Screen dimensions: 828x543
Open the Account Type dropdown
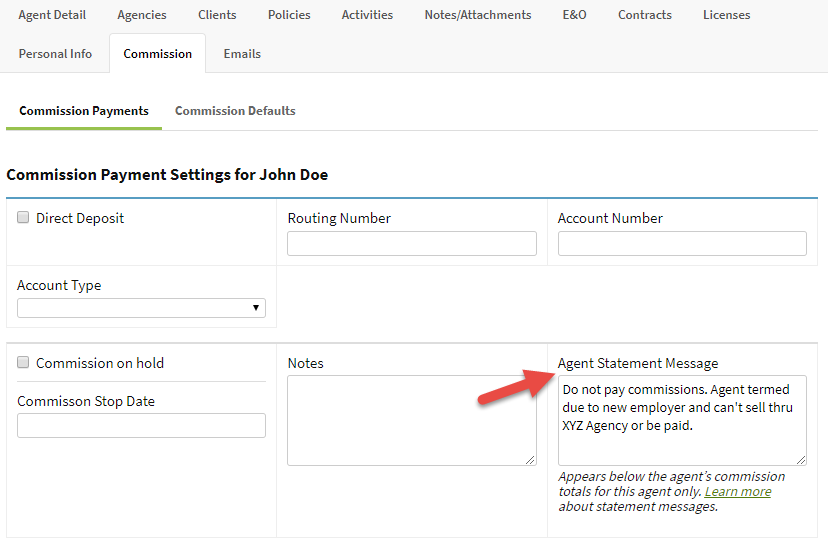tap(142, 308)
